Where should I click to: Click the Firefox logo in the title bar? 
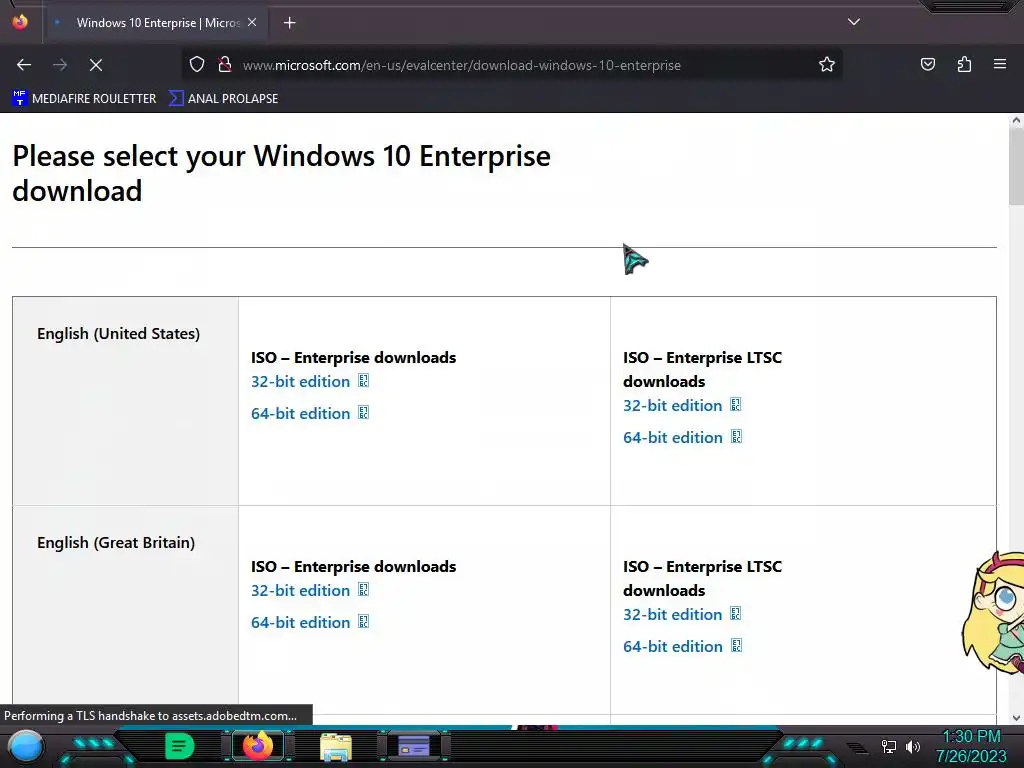(20, 22)
